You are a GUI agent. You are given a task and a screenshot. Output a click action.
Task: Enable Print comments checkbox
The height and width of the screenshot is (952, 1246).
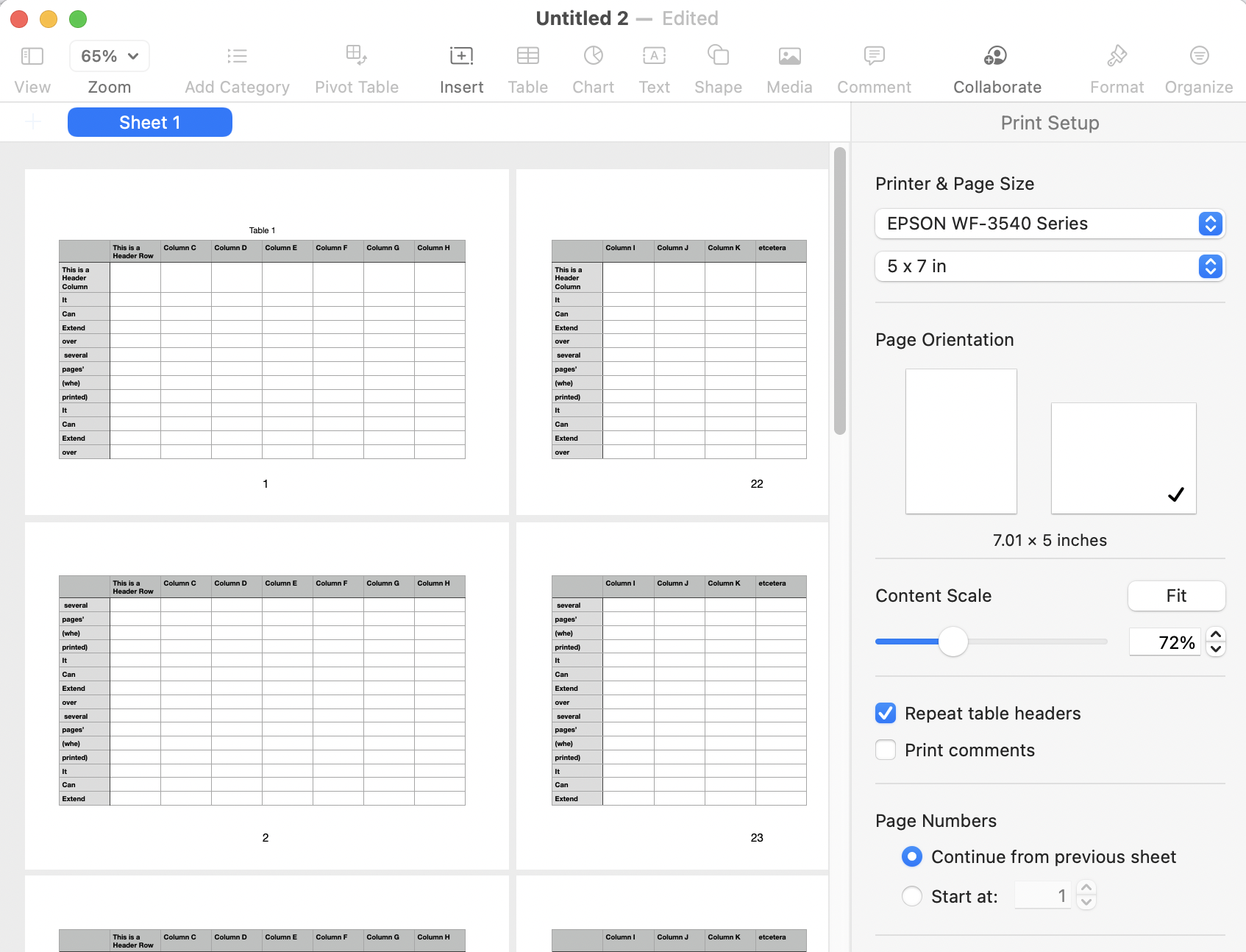click(886, 750)
